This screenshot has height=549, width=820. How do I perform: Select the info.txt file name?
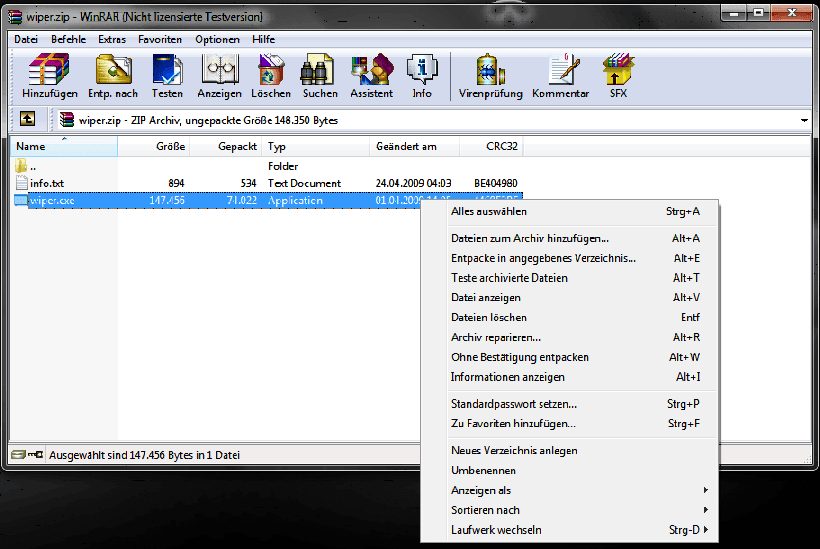[47, 184]
